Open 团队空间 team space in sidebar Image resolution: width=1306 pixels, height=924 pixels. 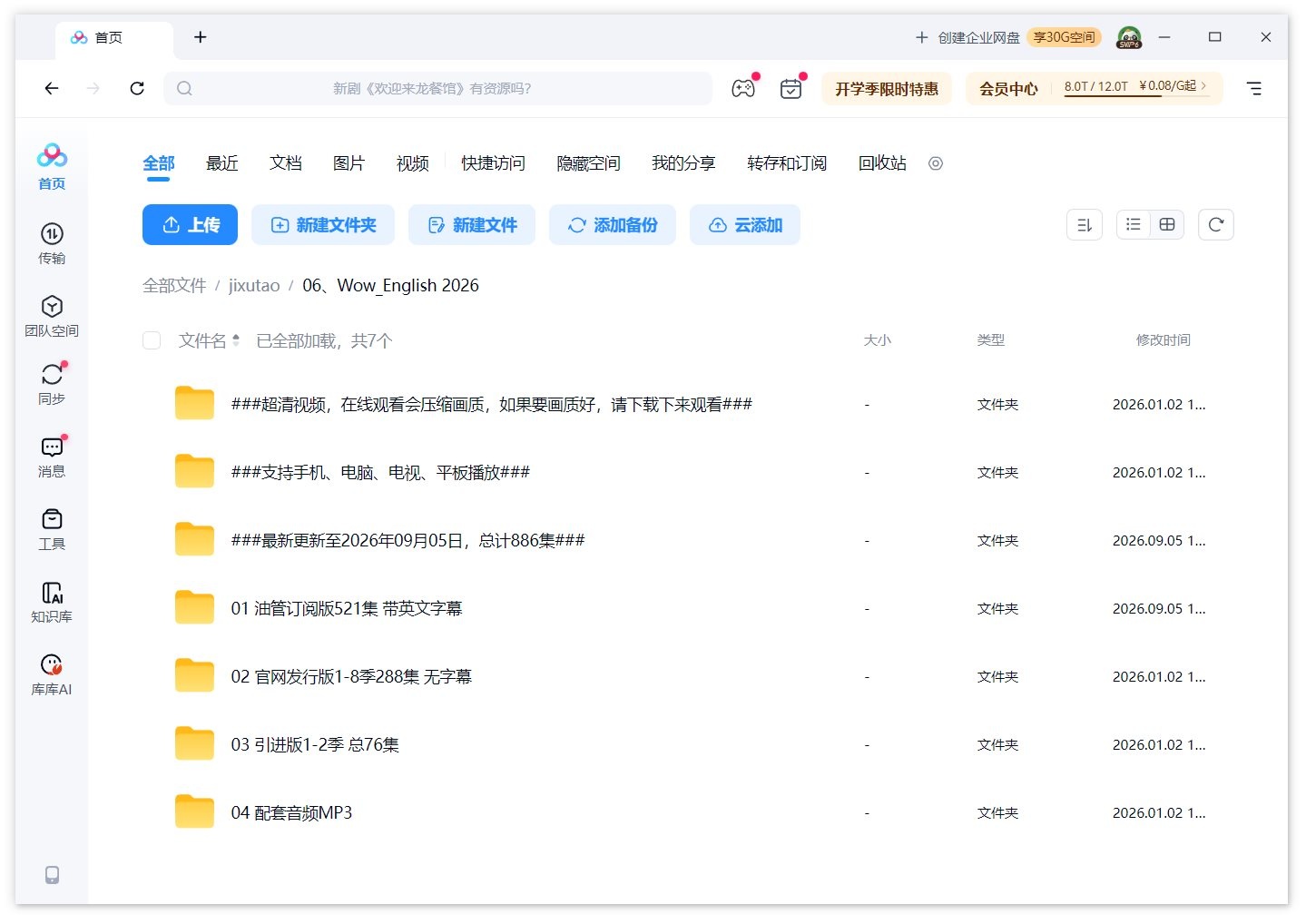(x=52, y=316)
